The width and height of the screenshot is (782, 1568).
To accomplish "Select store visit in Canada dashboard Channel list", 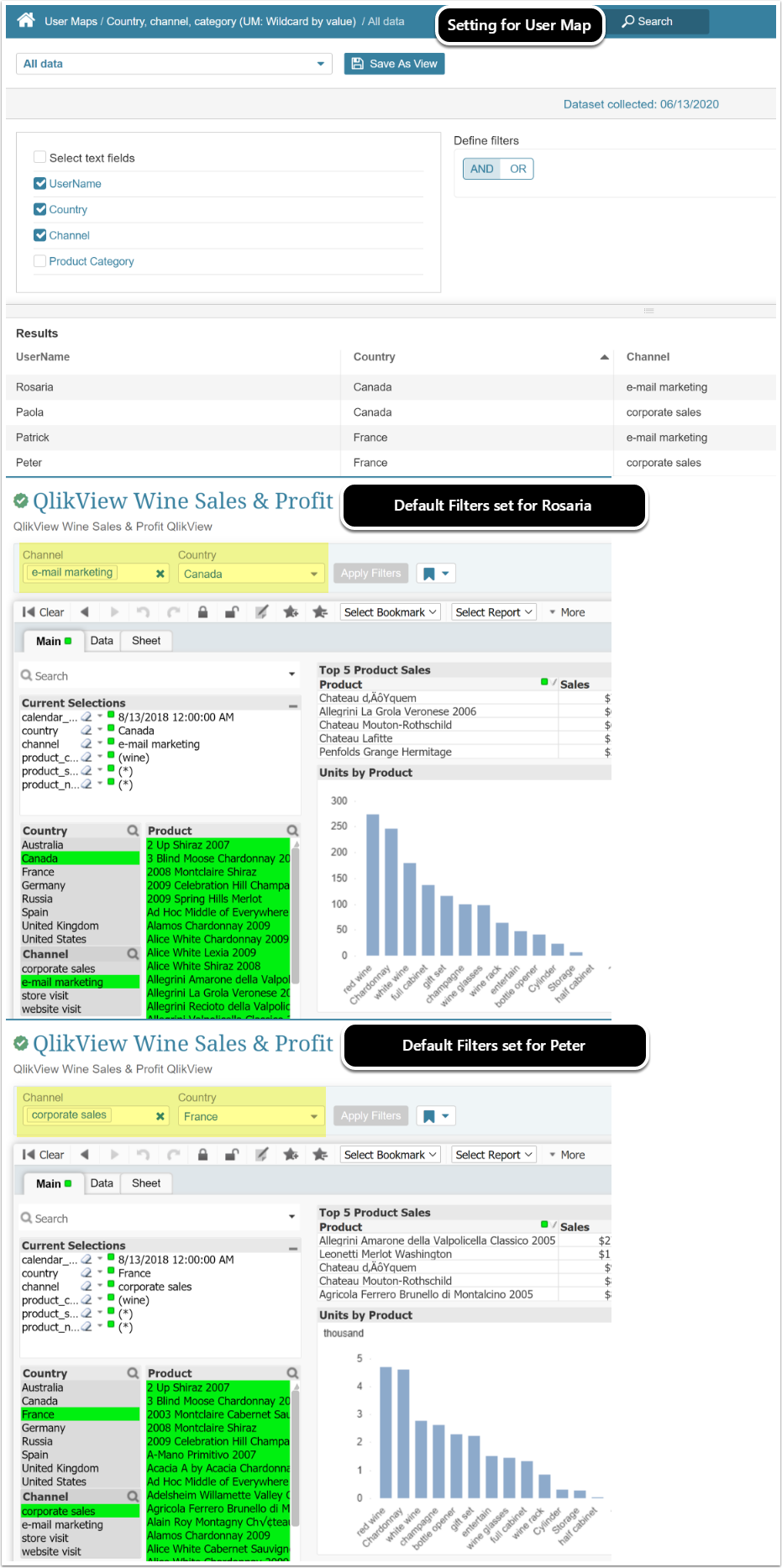I will point(80,995).
